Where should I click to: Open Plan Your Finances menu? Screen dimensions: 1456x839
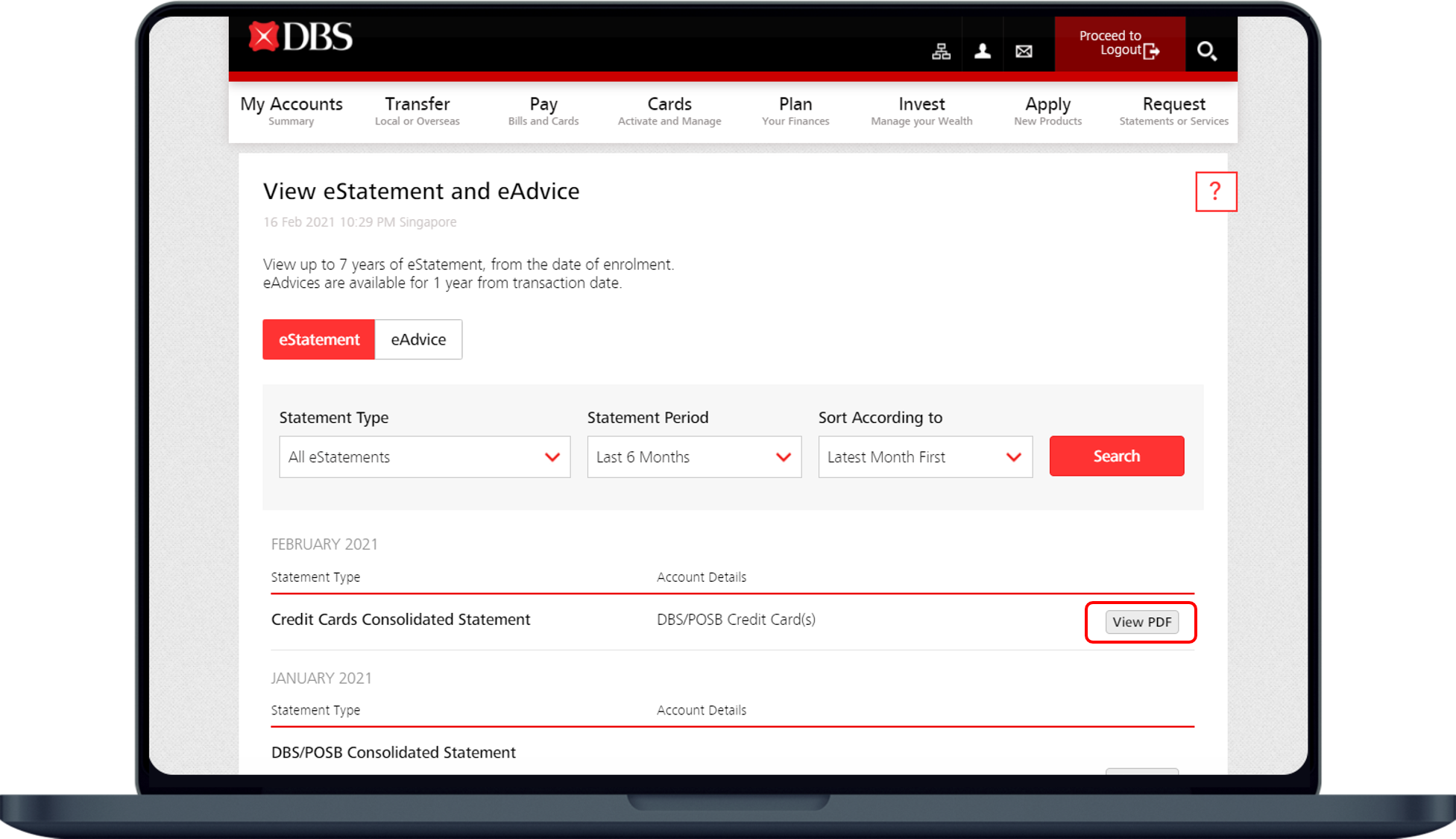[795, 110]
